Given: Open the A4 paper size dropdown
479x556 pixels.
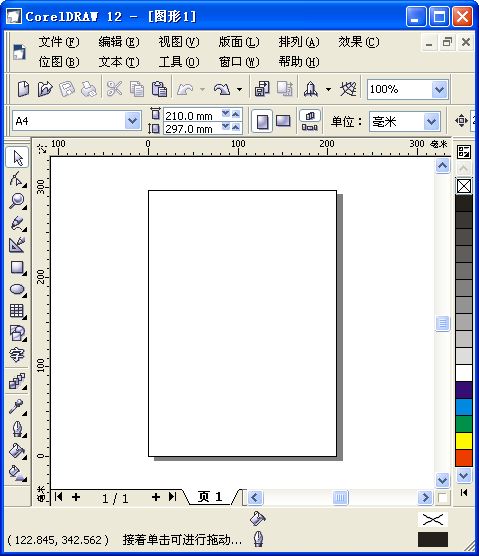Looking at the screenshot, I should [x=132, y=121].
